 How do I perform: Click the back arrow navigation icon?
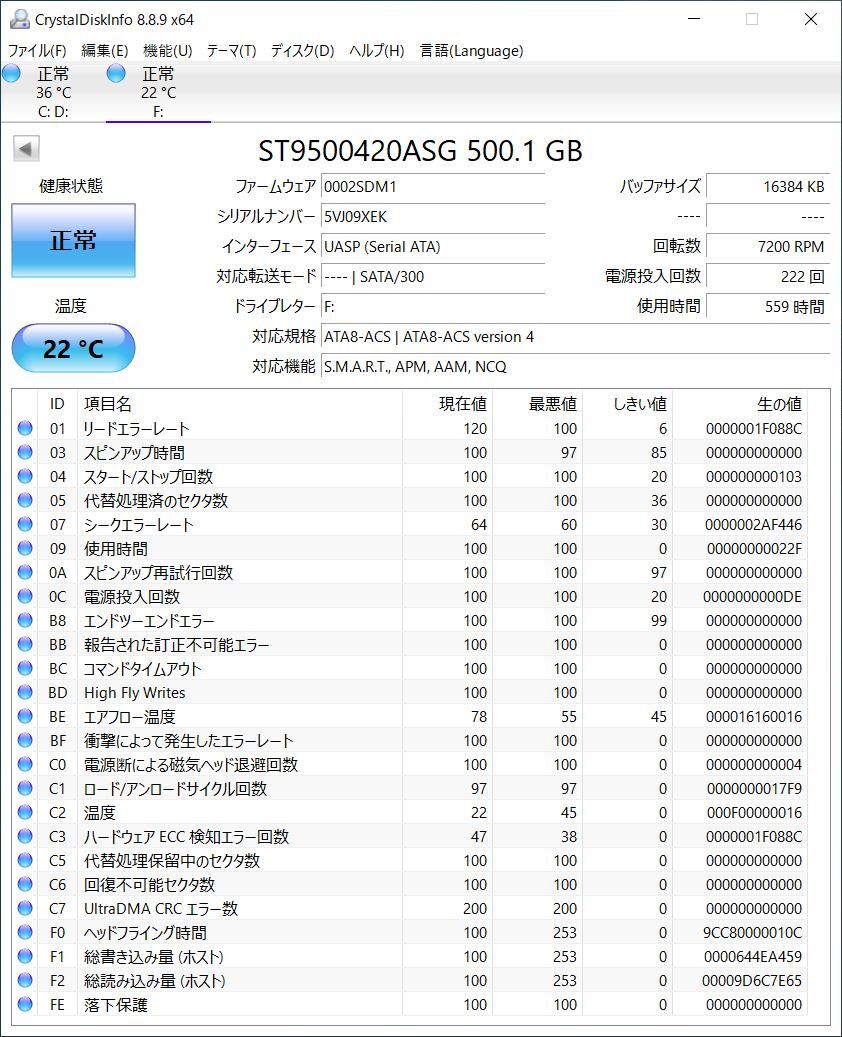pyautogui.click(x=24, y=148)
